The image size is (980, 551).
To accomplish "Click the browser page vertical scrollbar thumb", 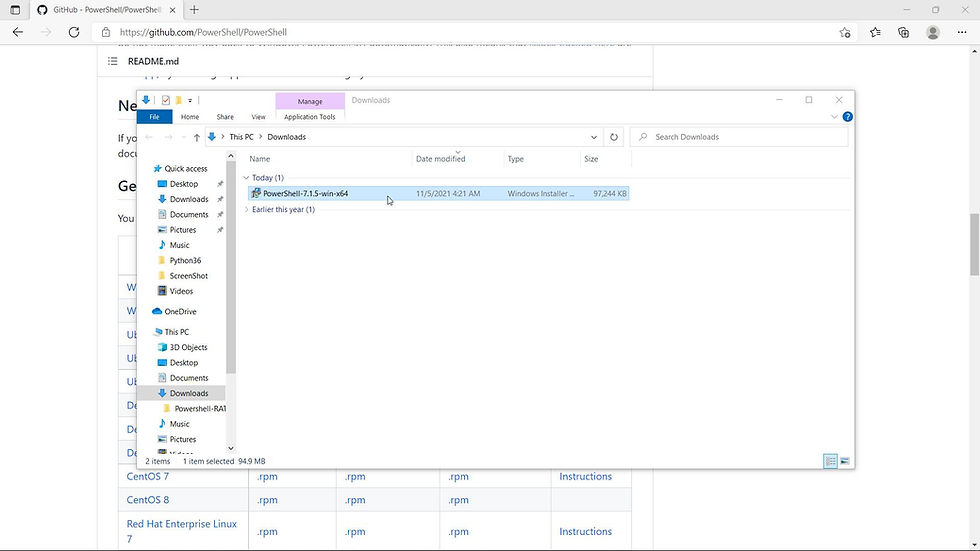I will click(974, 244).
